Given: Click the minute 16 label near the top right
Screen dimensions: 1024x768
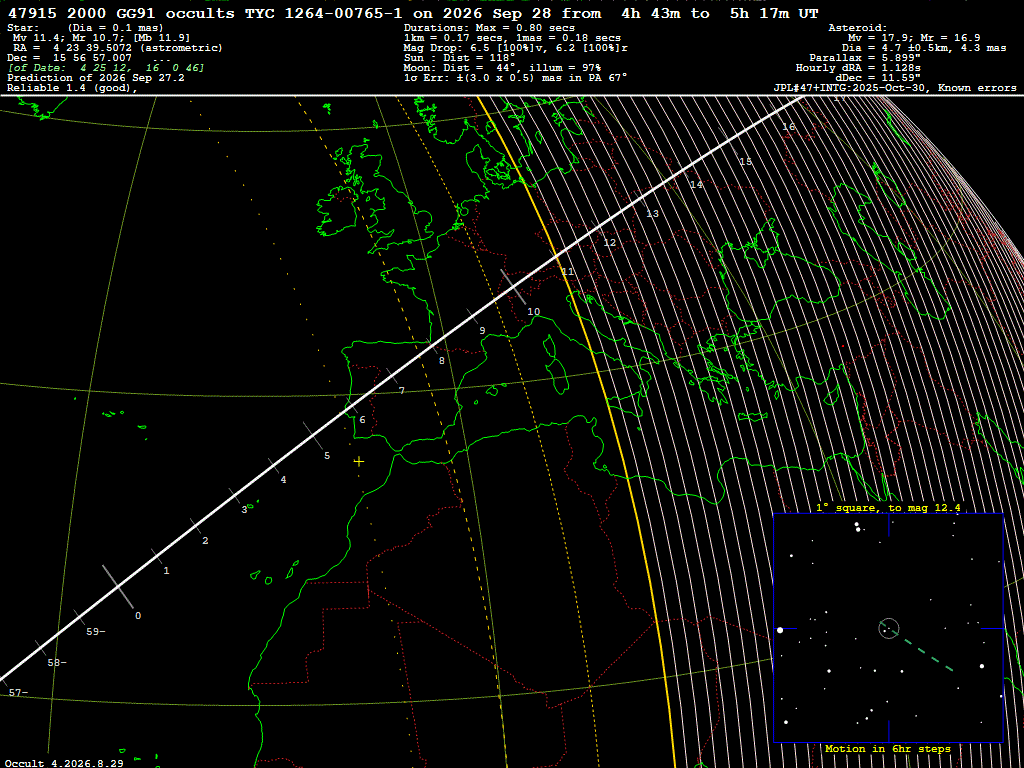Looking at the screenshot, I should tap(788, 127).
